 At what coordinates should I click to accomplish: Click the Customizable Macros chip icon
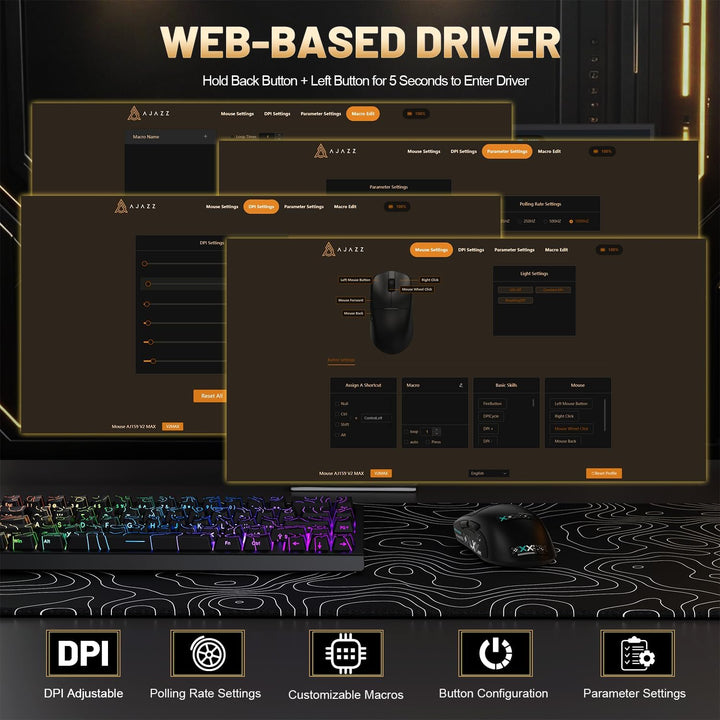coord(346,653)
